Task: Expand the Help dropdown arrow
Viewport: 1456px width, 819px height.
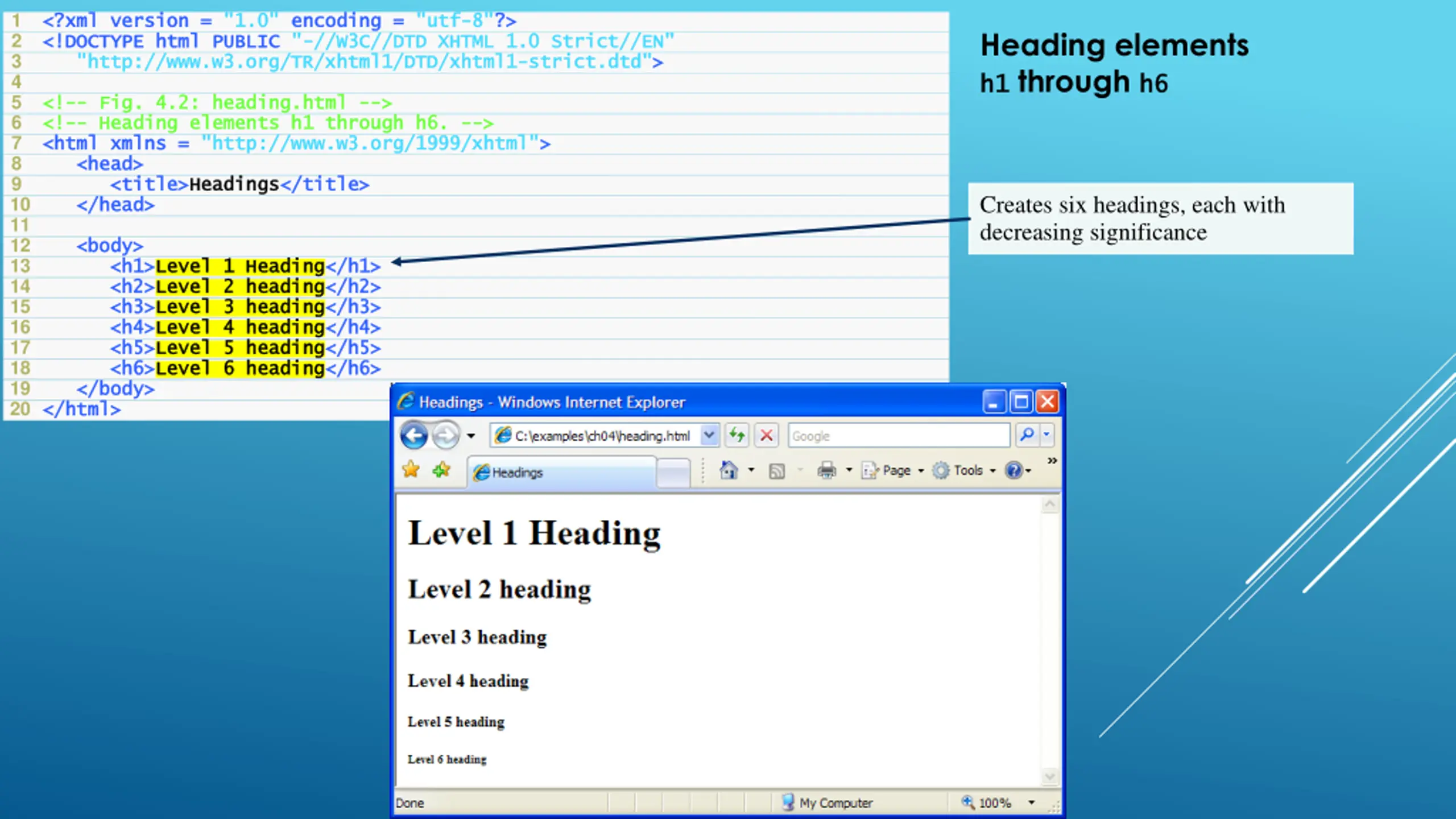Action: (x=1028, y=471)
